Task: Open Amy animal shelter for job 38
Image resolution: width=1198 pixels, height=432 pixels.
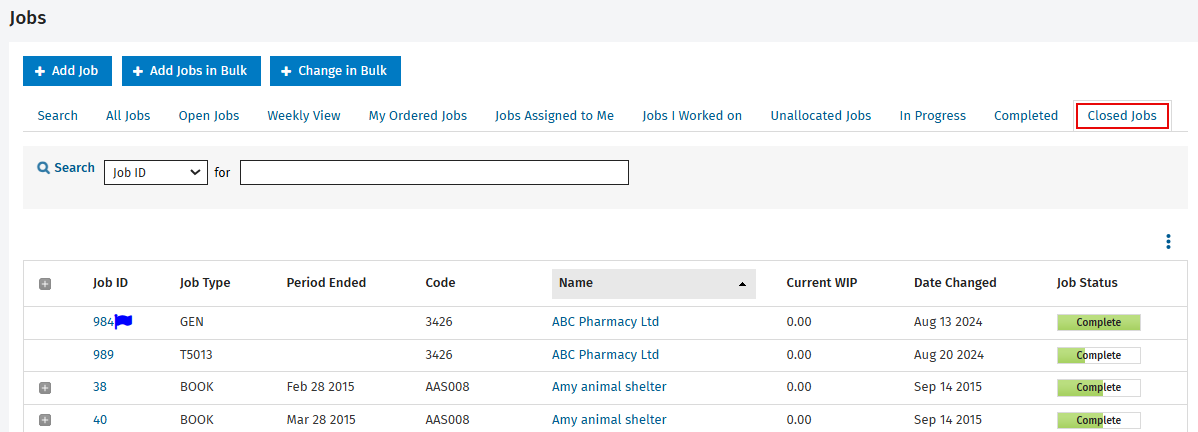Action: coord(609,387)
